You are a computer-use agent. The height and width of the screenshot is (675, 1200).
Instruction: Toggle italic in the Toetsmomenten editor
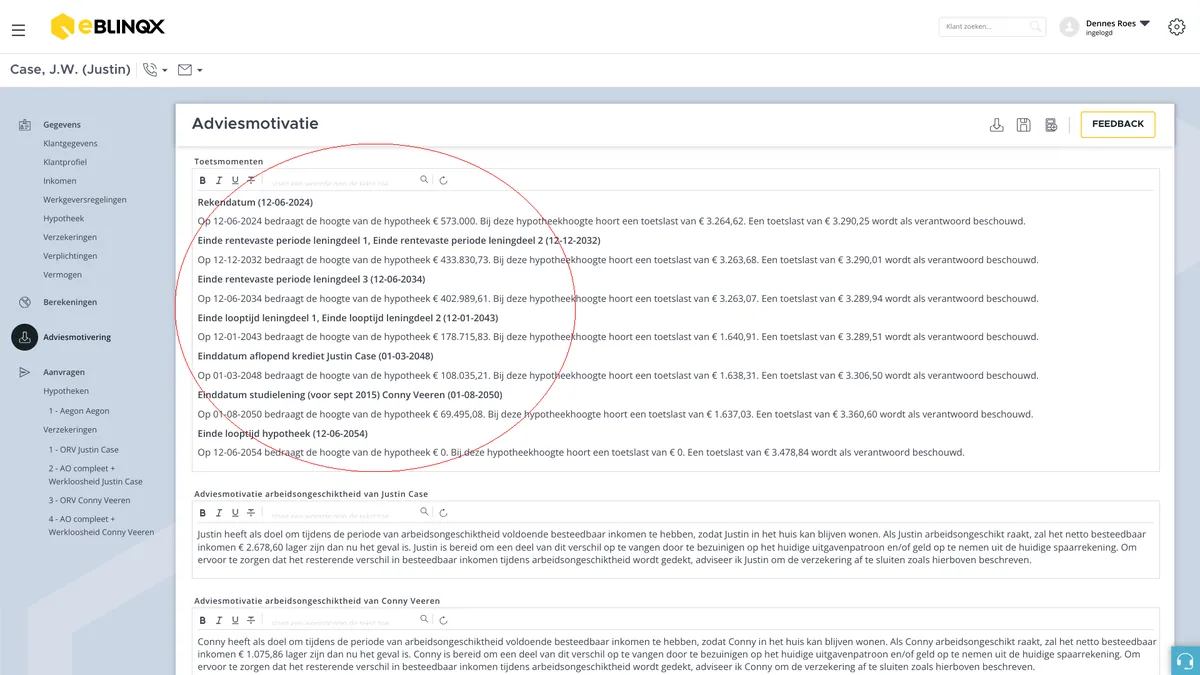(219, 181)
